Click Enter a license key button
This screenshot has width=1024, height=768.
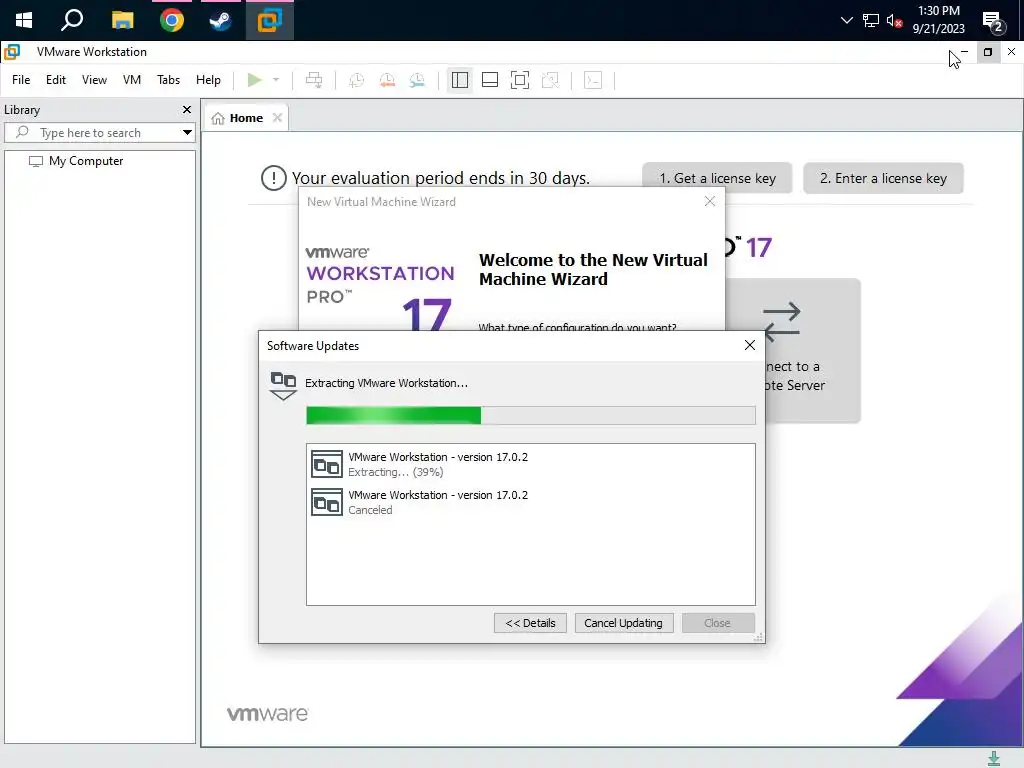[883, 178]
